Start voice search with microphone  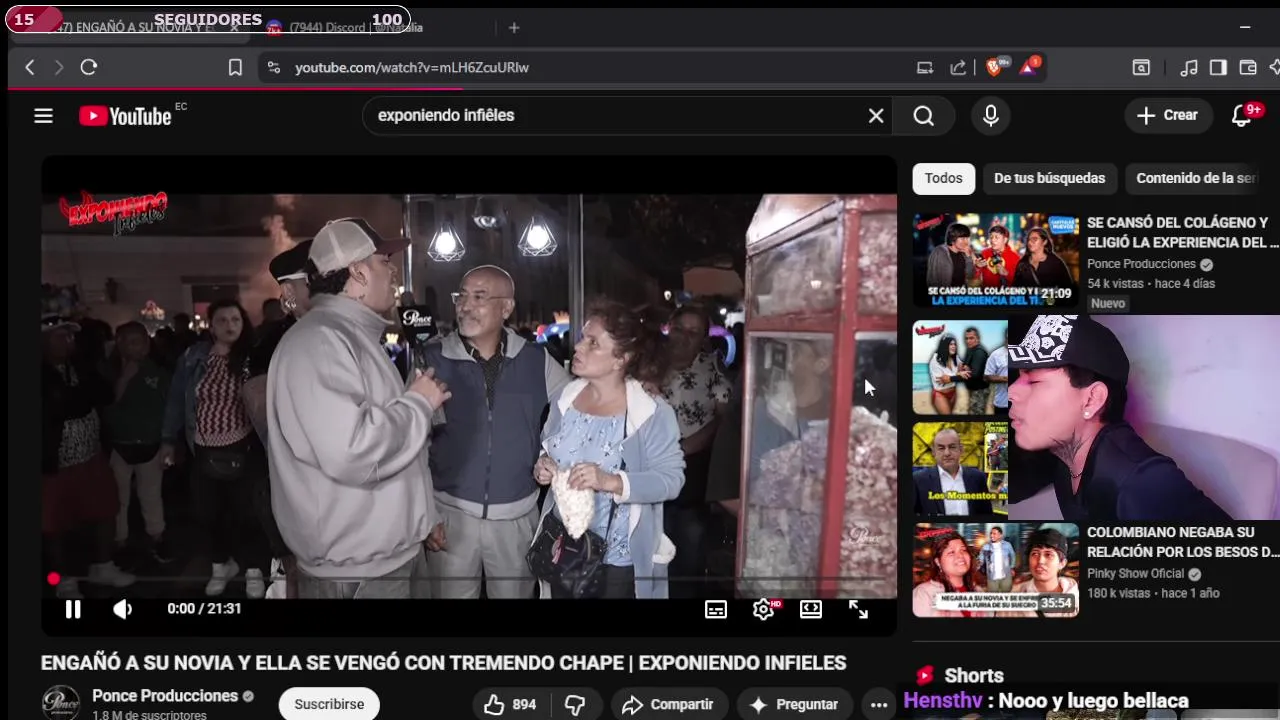(x=991, y=116)
